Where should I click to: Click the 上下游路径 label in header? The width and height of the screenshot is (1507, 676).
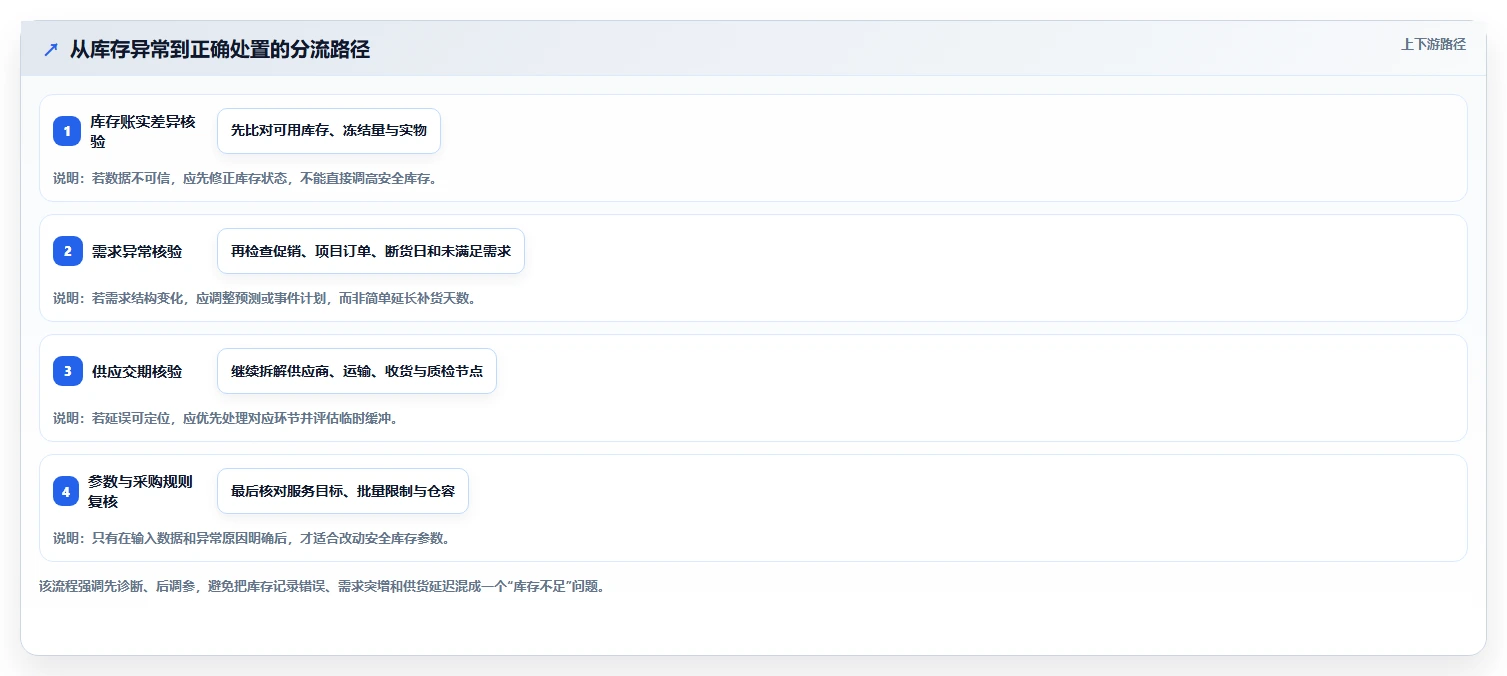pos(1433,44)
